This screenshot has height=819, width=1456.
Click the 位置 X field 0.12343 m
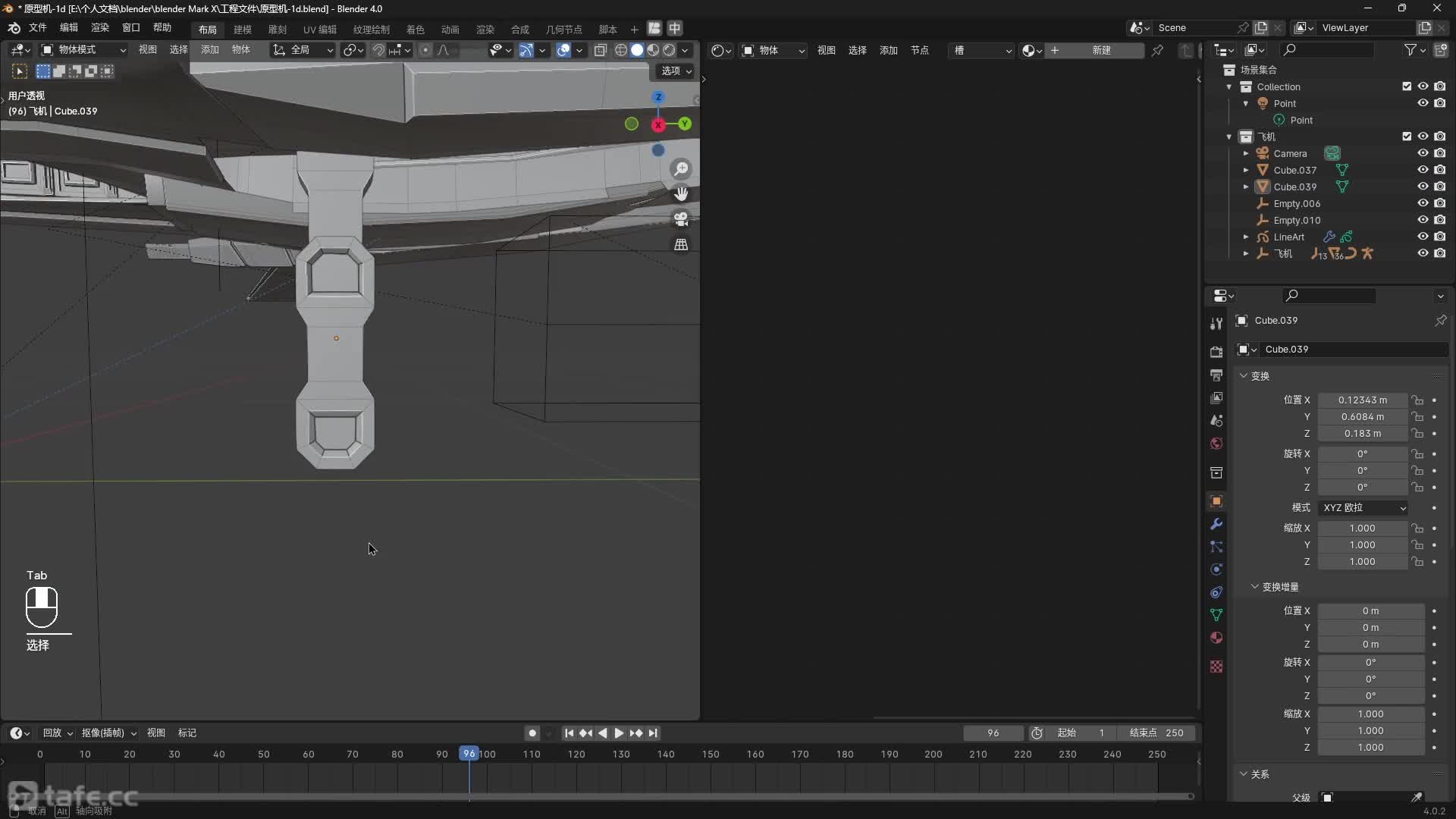click(1362, 400)
